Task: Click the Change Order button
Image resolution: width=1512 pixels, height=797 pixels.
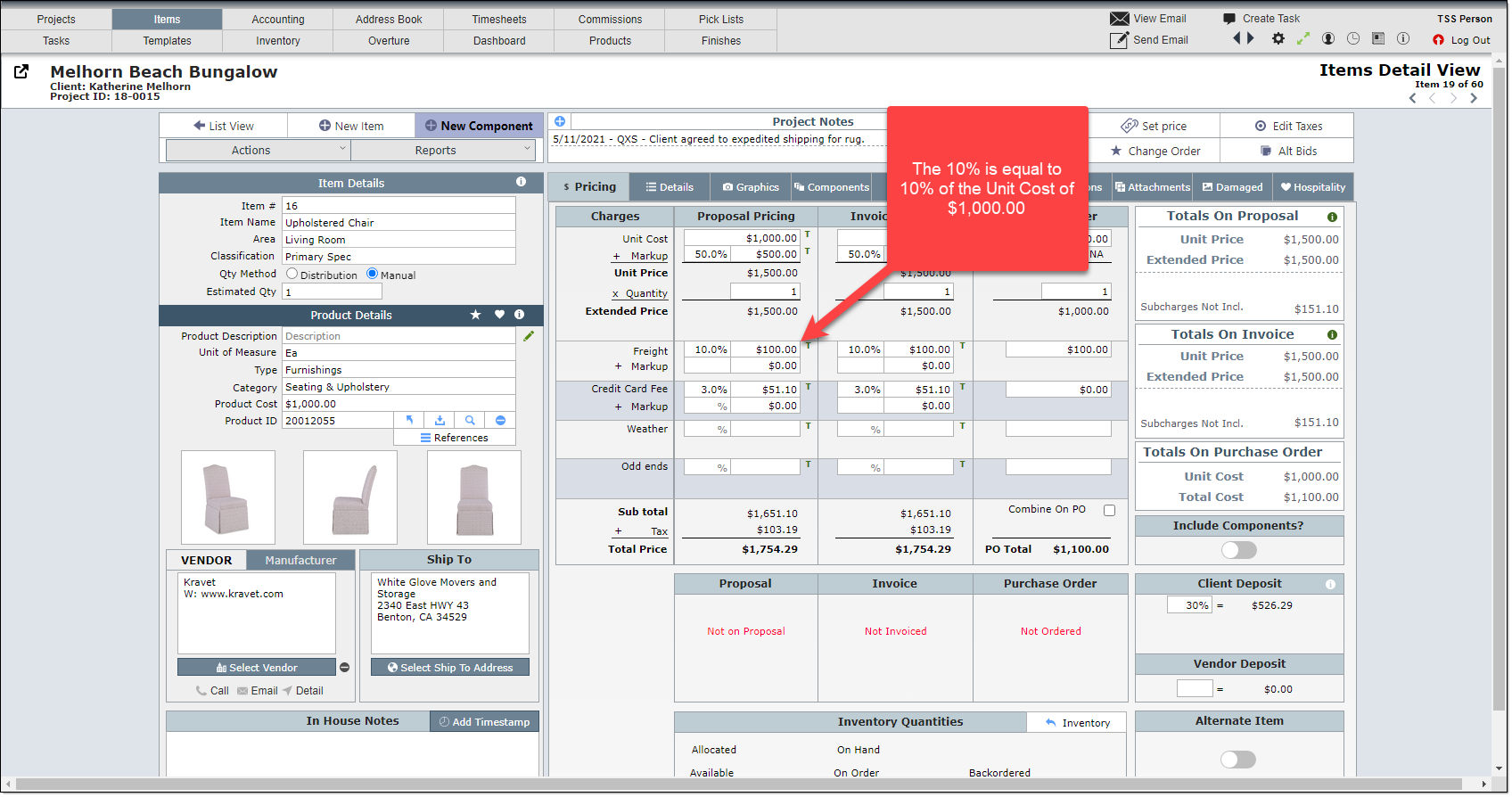Action: 1155,151
